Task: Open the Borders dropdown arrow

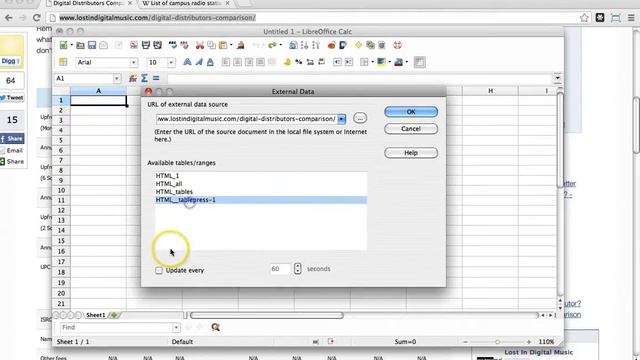Action: point(372,62)
